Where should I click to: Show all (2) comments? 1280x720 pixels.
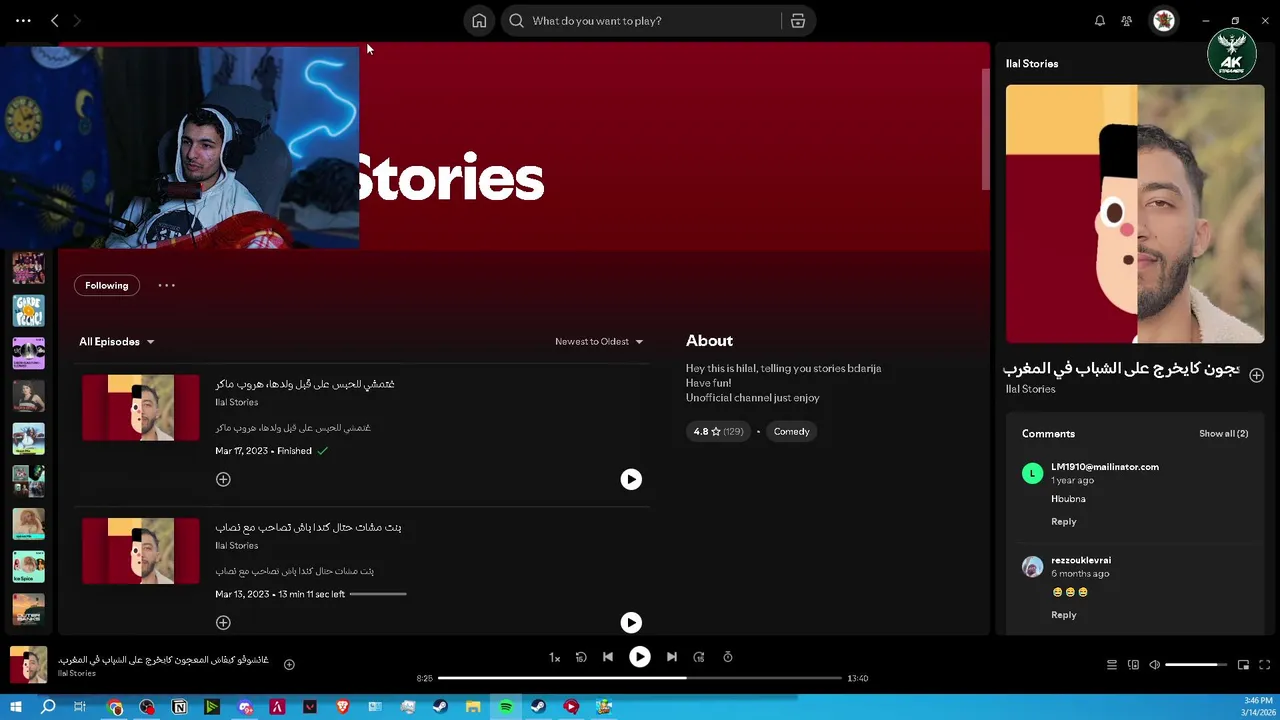click(1223, 434)
